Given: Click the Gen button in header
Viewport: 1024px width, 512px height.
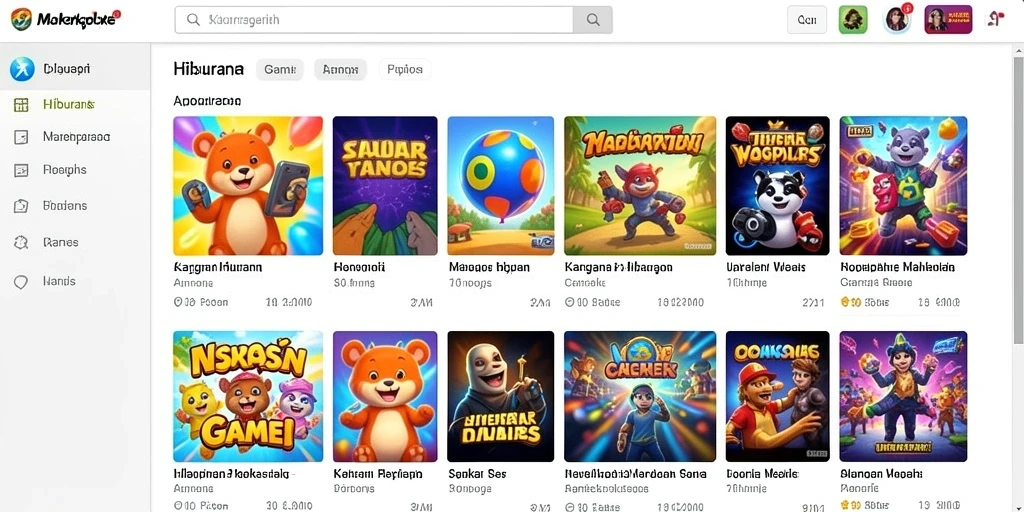Looking at the screenshot, I should pos(807,20).
